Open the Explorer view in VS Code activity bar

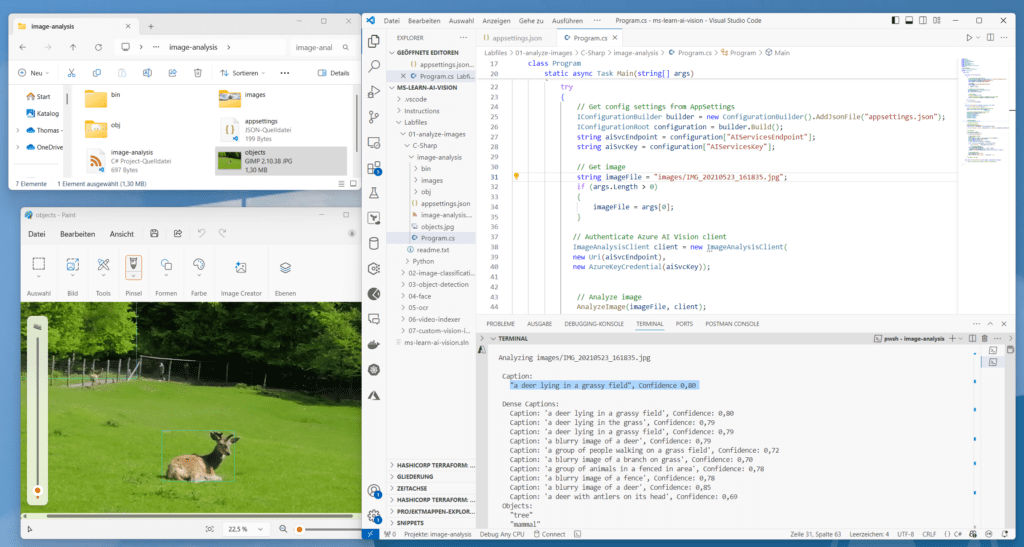(374, 41)
